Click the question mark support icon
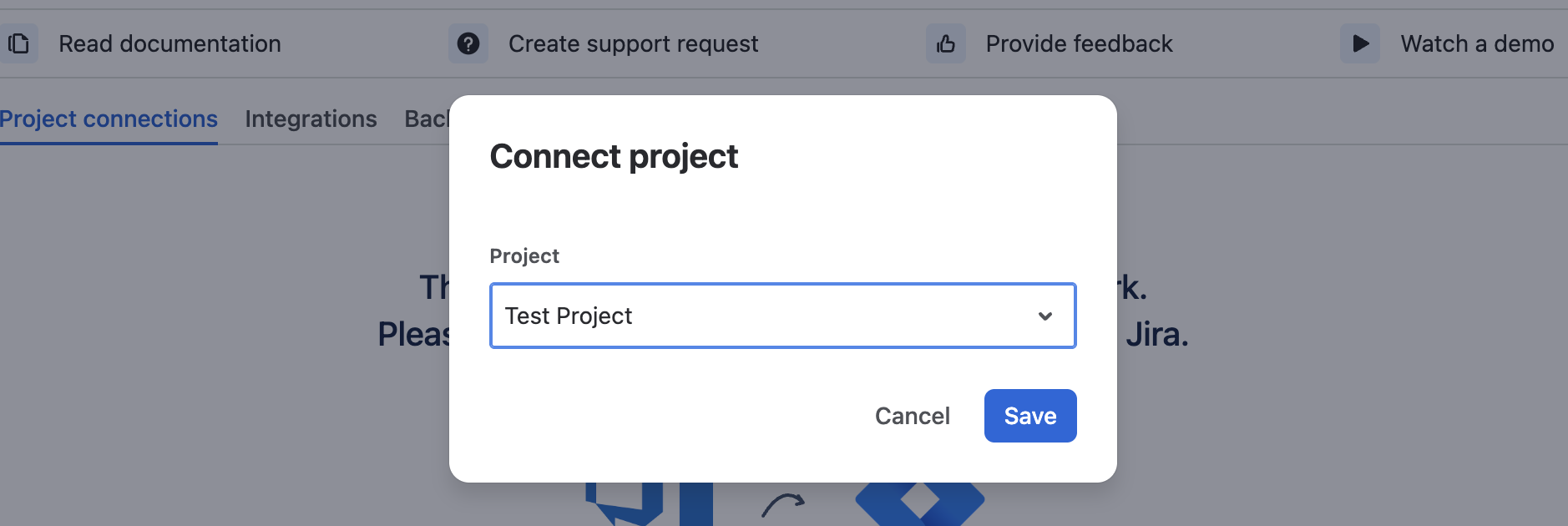This screenshot has height=526, width=1568. 468,43
